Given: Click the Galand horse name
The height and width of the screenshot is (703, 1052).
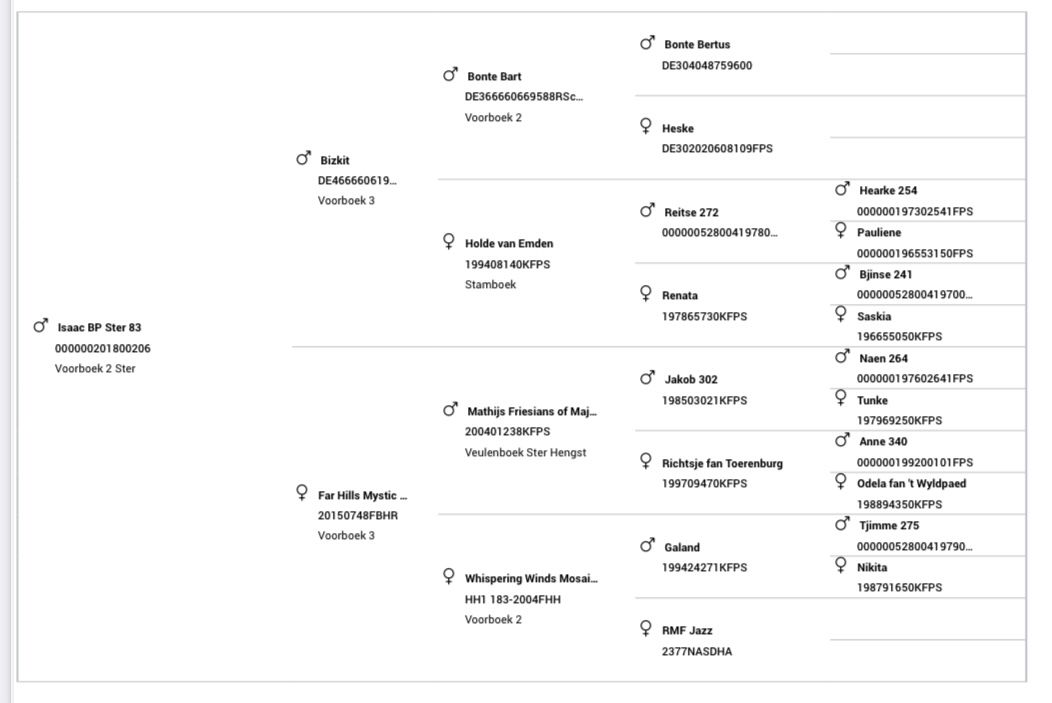Looking at the screenshot, I should (x=682, y=547).
